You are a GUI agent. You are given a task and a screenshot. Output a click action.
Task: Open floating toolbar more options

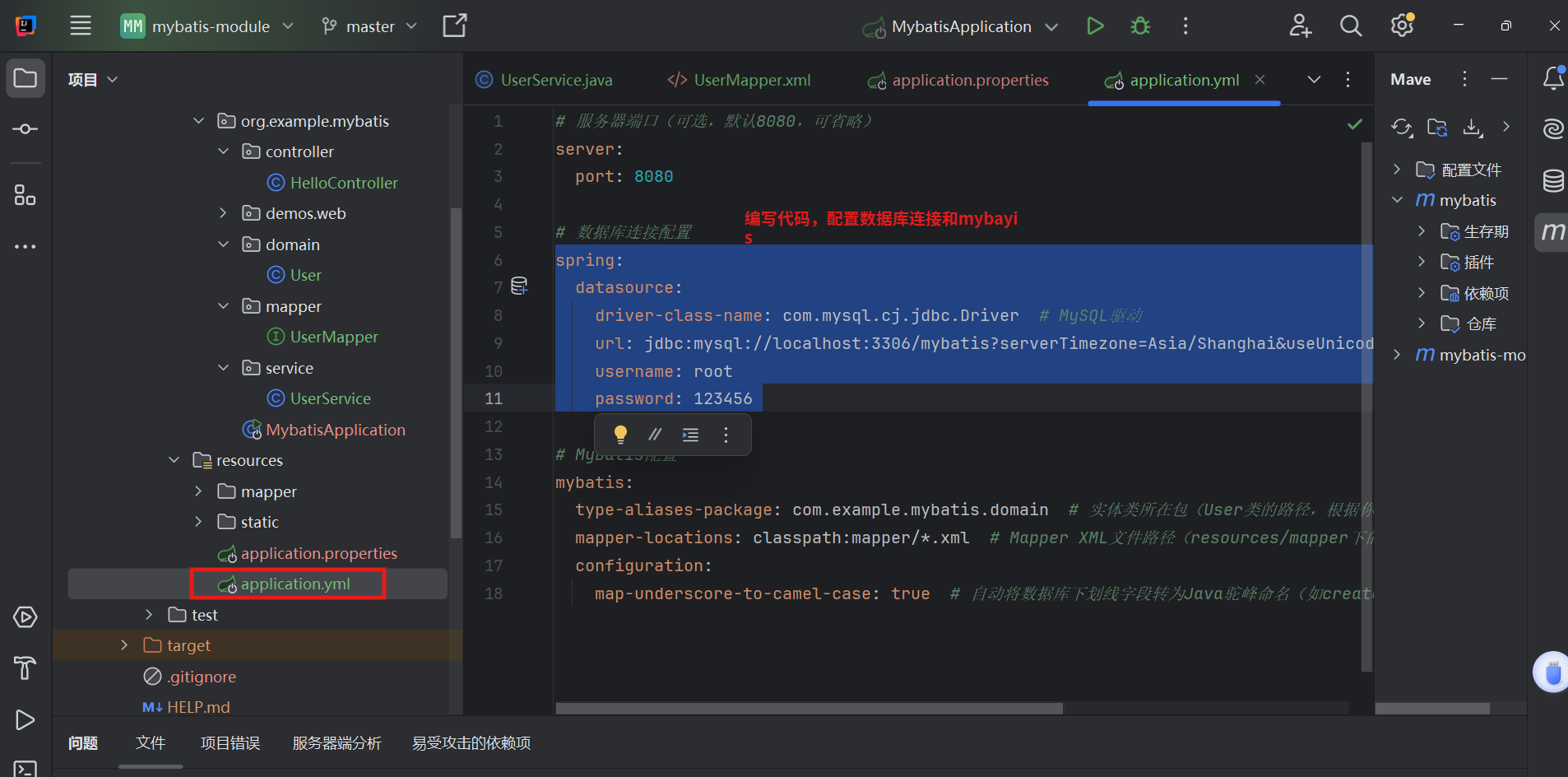[726, 435]
